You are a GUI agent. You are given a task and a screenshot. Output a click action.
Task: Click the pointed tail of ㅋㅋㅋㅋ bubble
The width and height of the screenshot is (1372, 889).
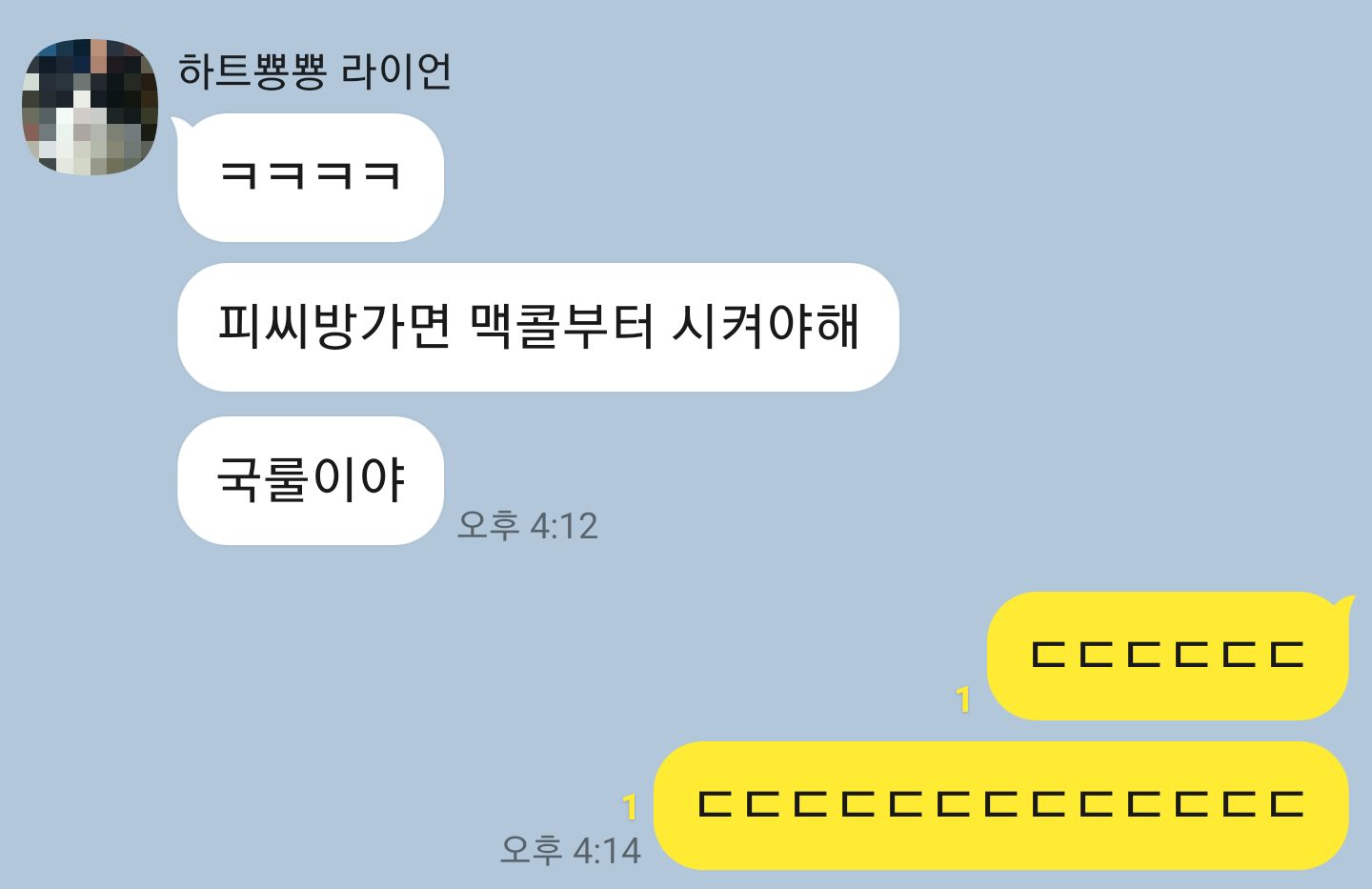[181, 124]
